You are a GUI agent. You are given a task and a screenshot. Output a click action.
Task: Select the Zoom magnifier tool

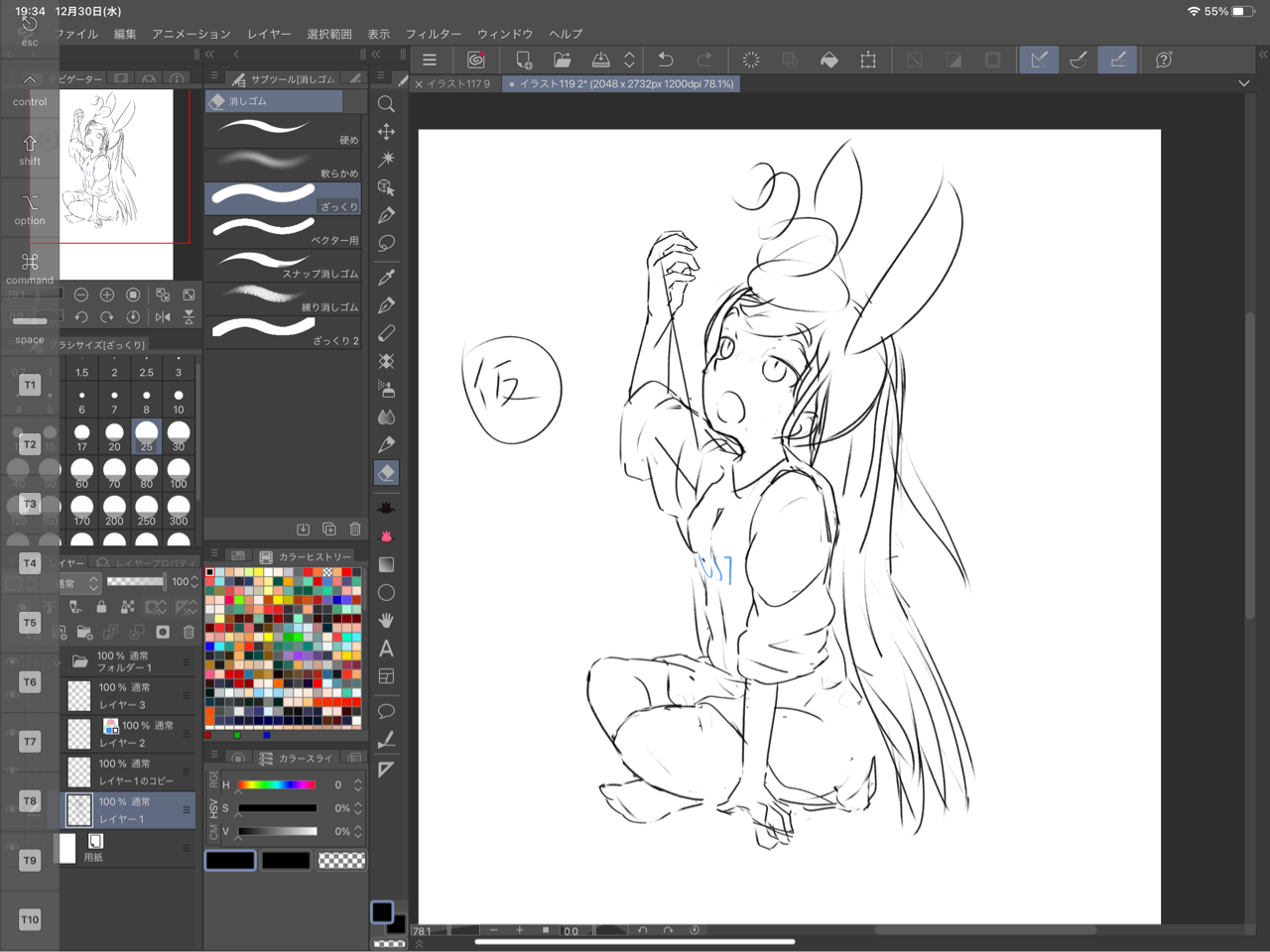(x=387, y=103)
